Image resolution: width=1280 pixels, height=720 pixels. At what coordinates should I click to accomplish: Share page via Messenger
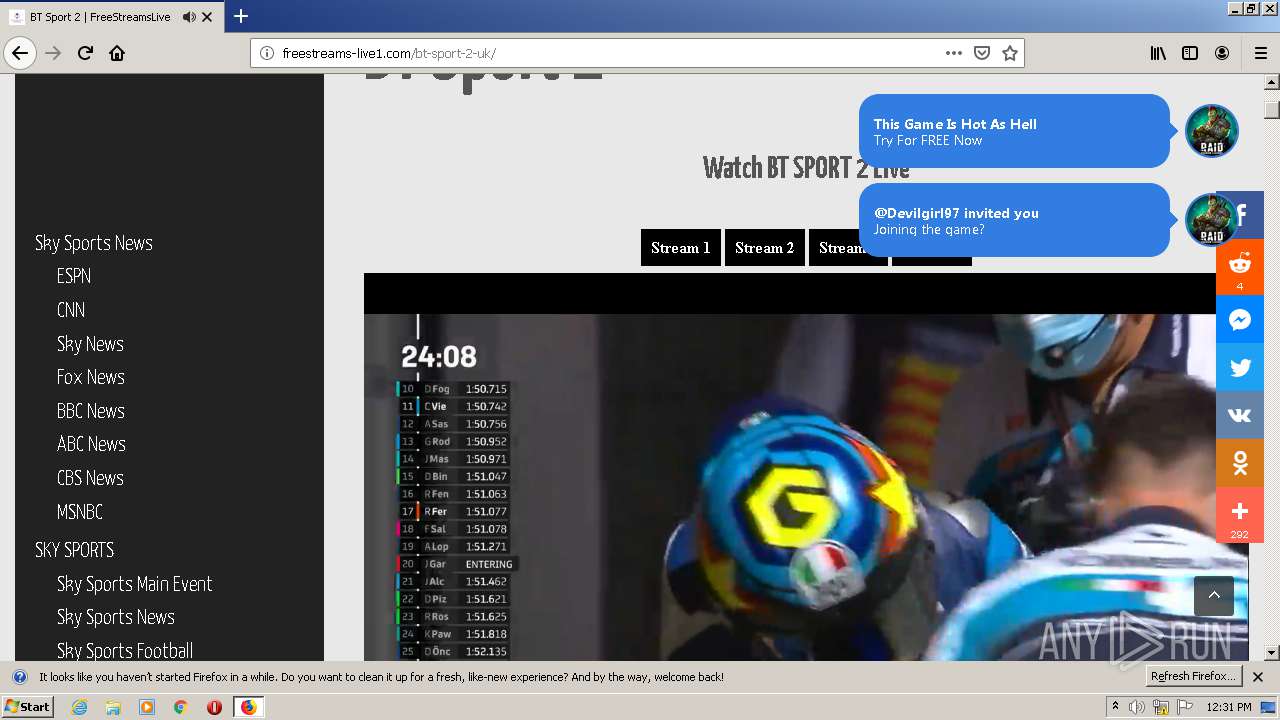pos(1240,320)
